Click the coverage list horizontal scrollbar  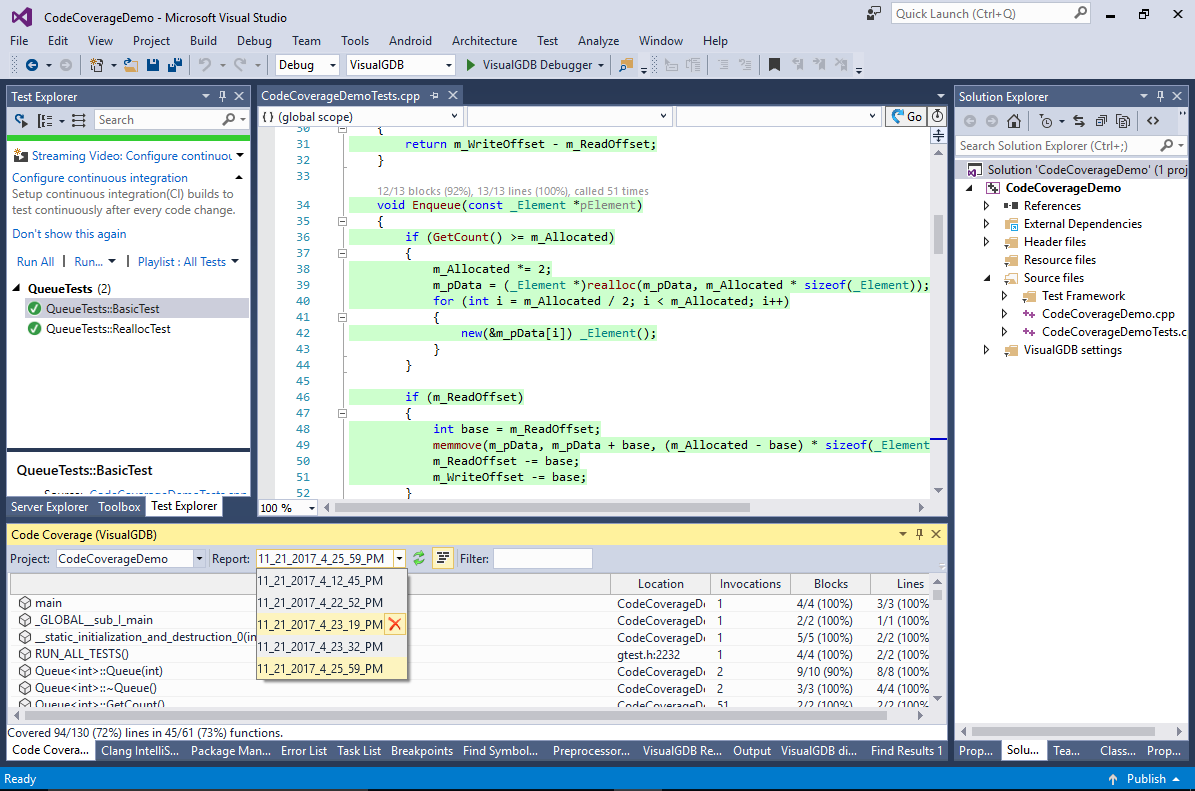455,716
